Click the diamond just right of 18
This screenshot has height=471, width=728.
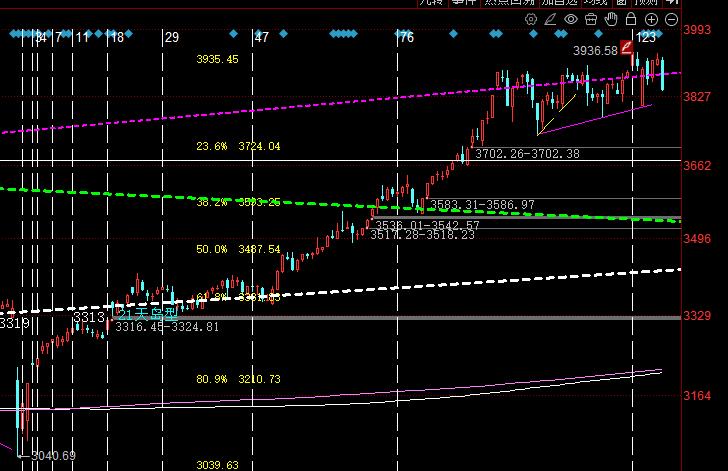click(x=128, y=33)
